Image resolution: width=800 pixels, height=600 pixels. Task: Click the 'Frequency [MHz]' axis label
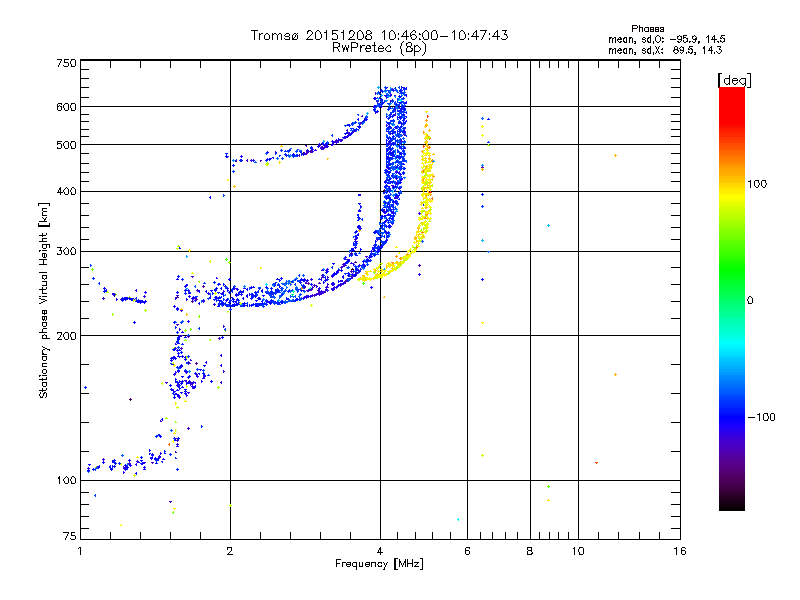pyautogui.click(x=379, y=564)
